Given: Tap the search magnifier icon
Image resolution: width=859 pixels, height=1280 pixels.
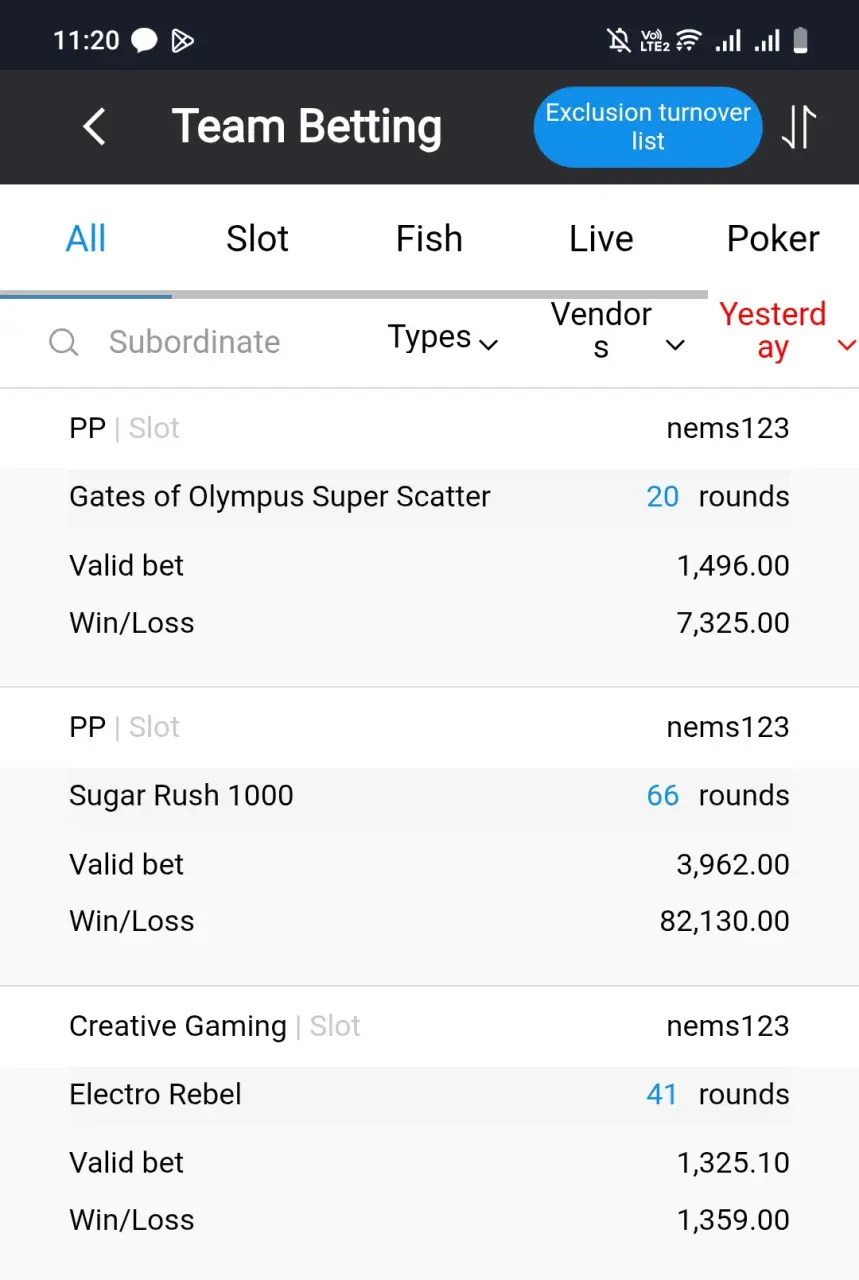Looking at the screenshot, I should (x=63, y=342).
